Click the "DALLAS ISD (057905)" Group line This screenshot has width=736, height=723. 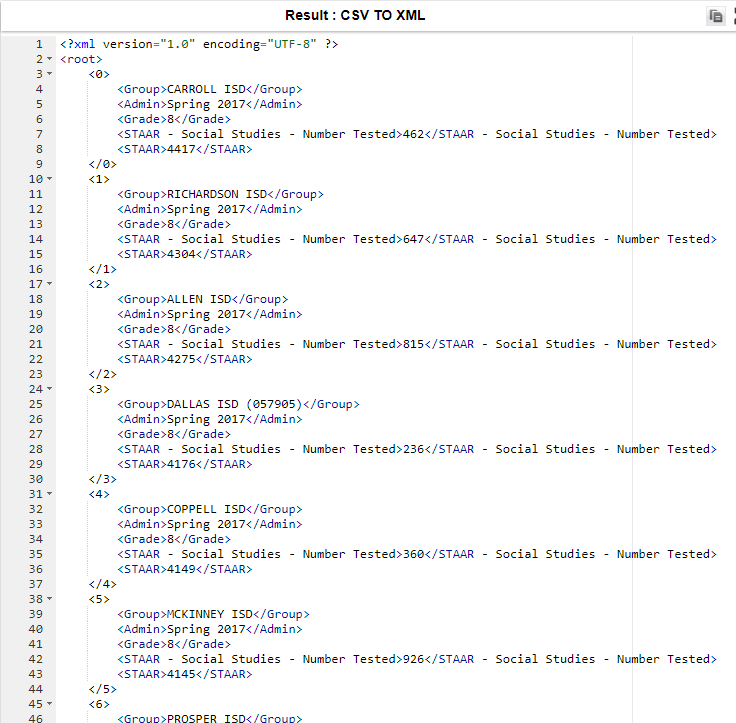click(x=238, y=404)
